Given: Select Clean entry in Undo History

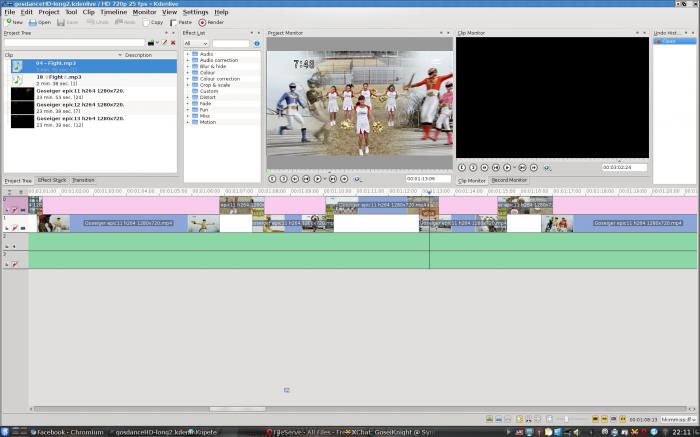Looking at the screenshot, I should tap(675, 41).
